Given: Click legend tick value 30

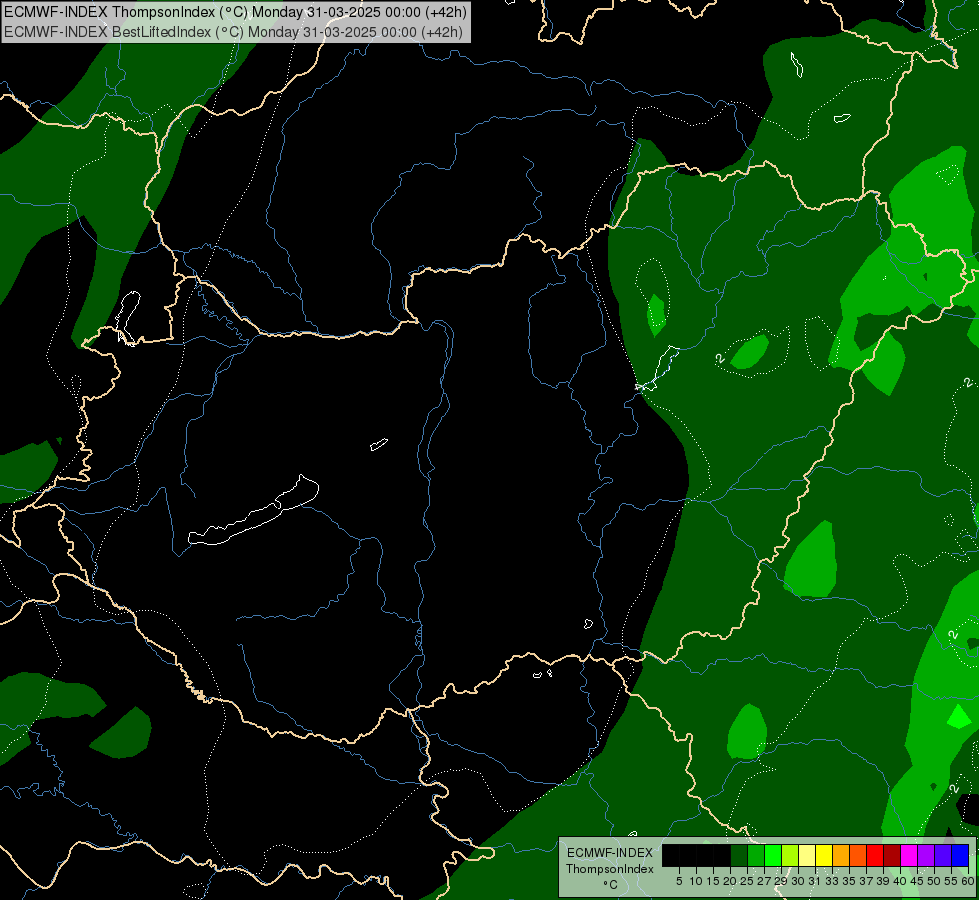Looking at the screenshot, I should point(798,881).
